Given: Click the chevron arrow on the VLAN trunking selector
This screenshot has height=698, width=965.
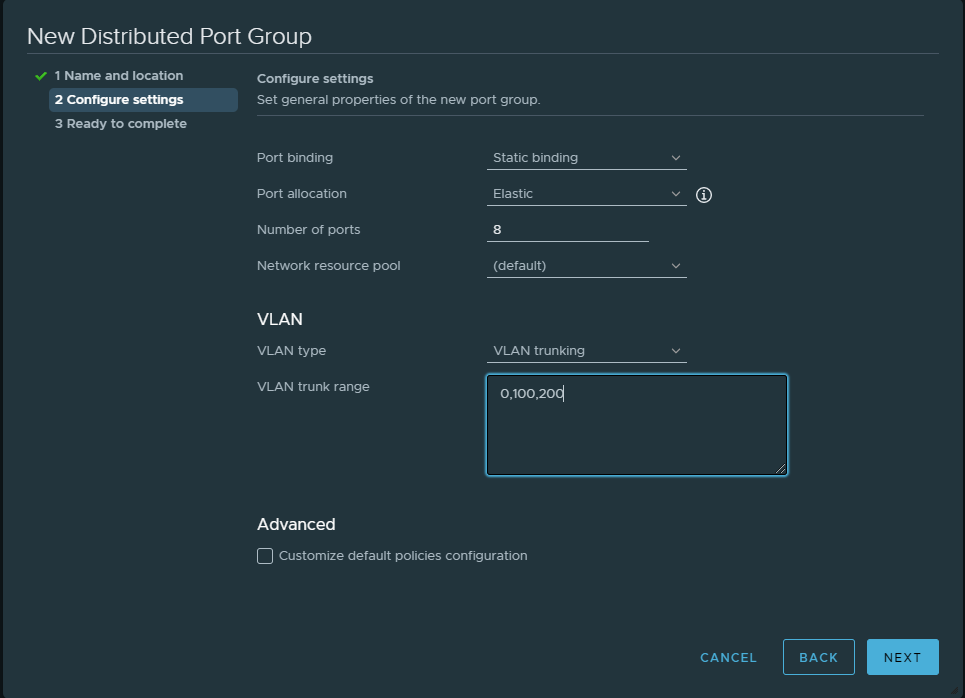Looking at the screenshot, I should [676, 351].
